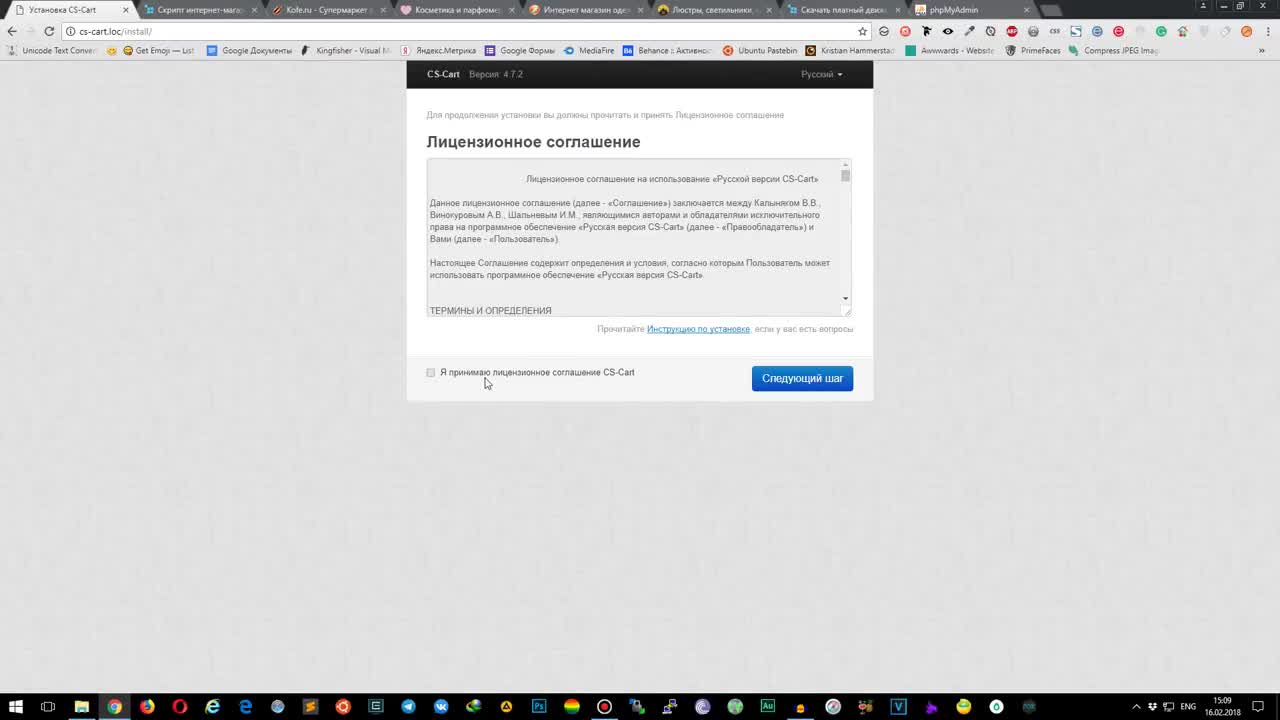
Task: Click the taskbar clock showing 15:09
Action: tap(1222, 707)
